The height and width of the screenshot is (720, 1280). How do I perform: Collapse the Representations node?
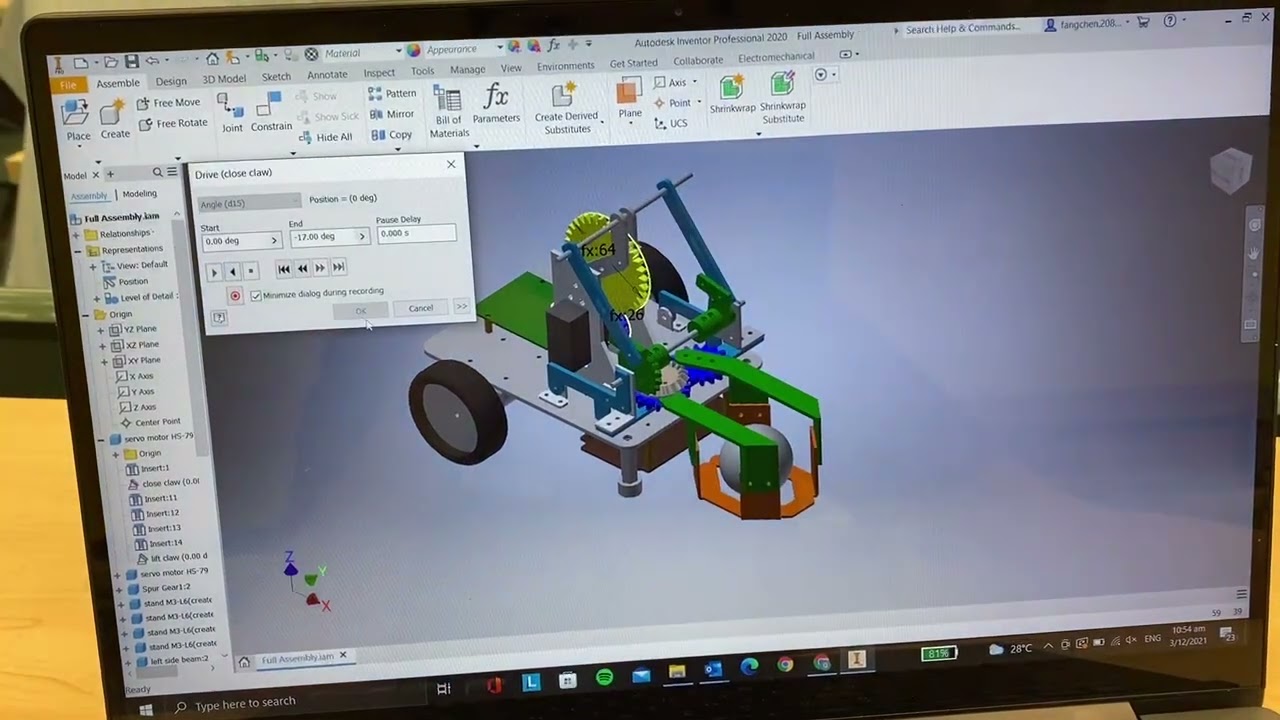coord(77,251)
